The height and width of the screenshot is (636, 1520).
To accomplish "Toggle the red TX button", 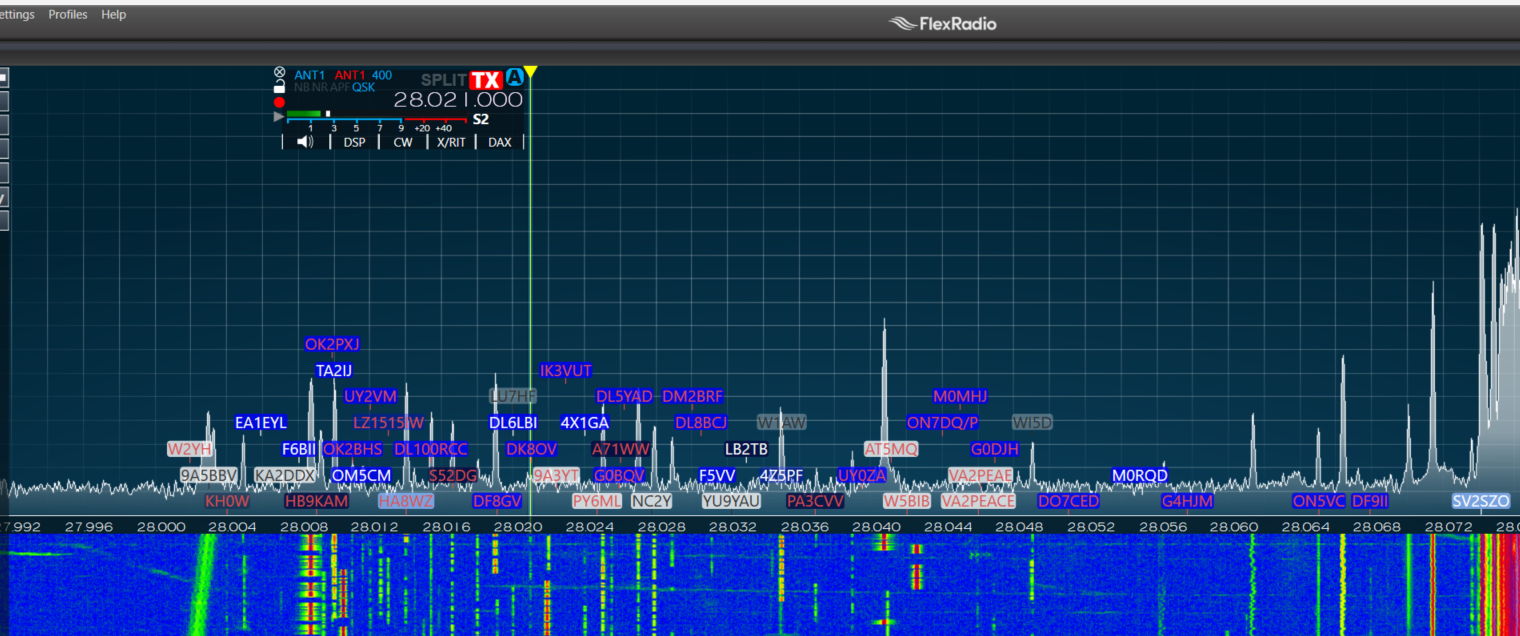I will point(485,80).
